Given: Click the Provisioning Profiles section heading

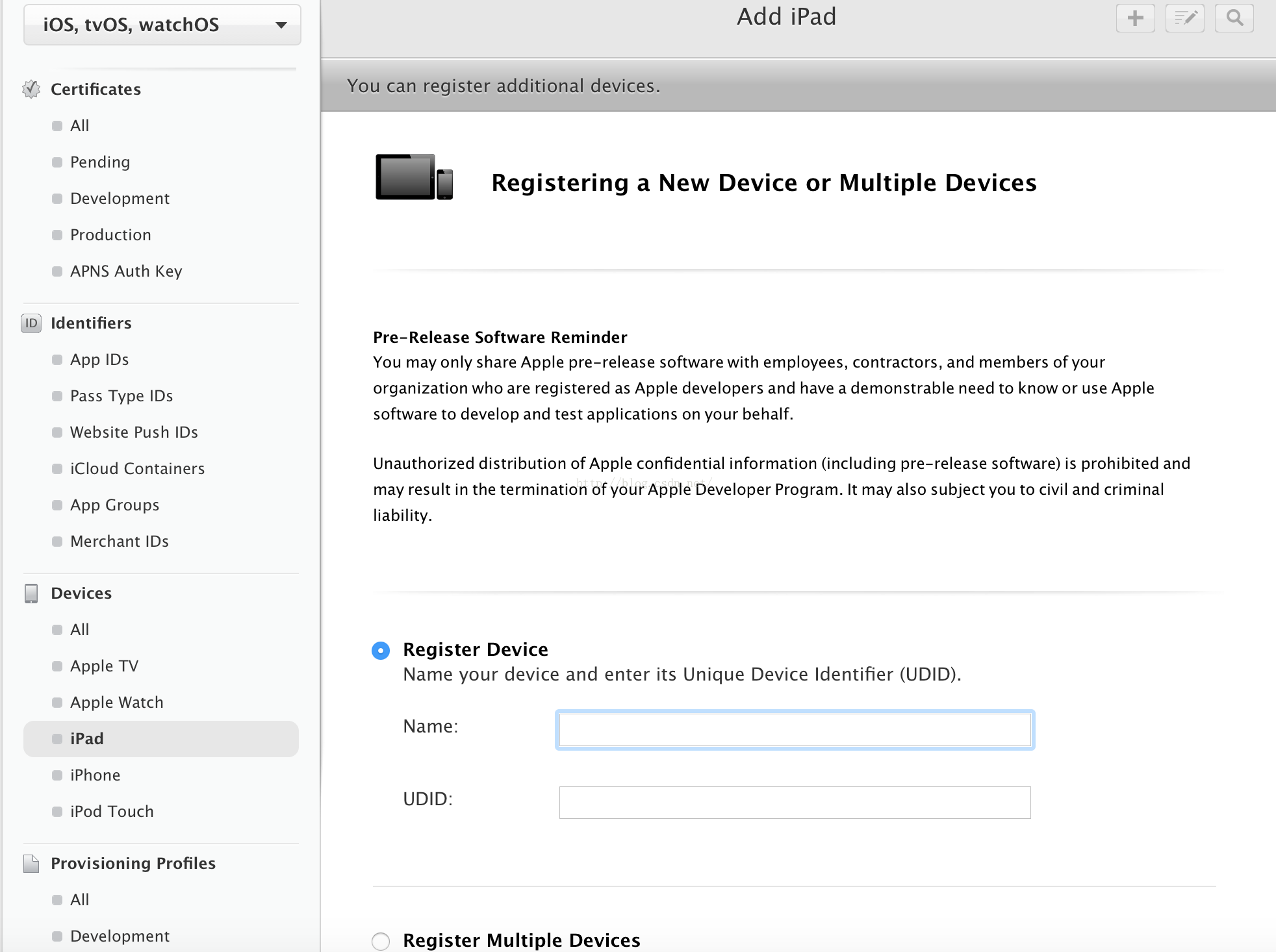Looking at the screenshot, I should pyautogui.click(x=133, y=863).
